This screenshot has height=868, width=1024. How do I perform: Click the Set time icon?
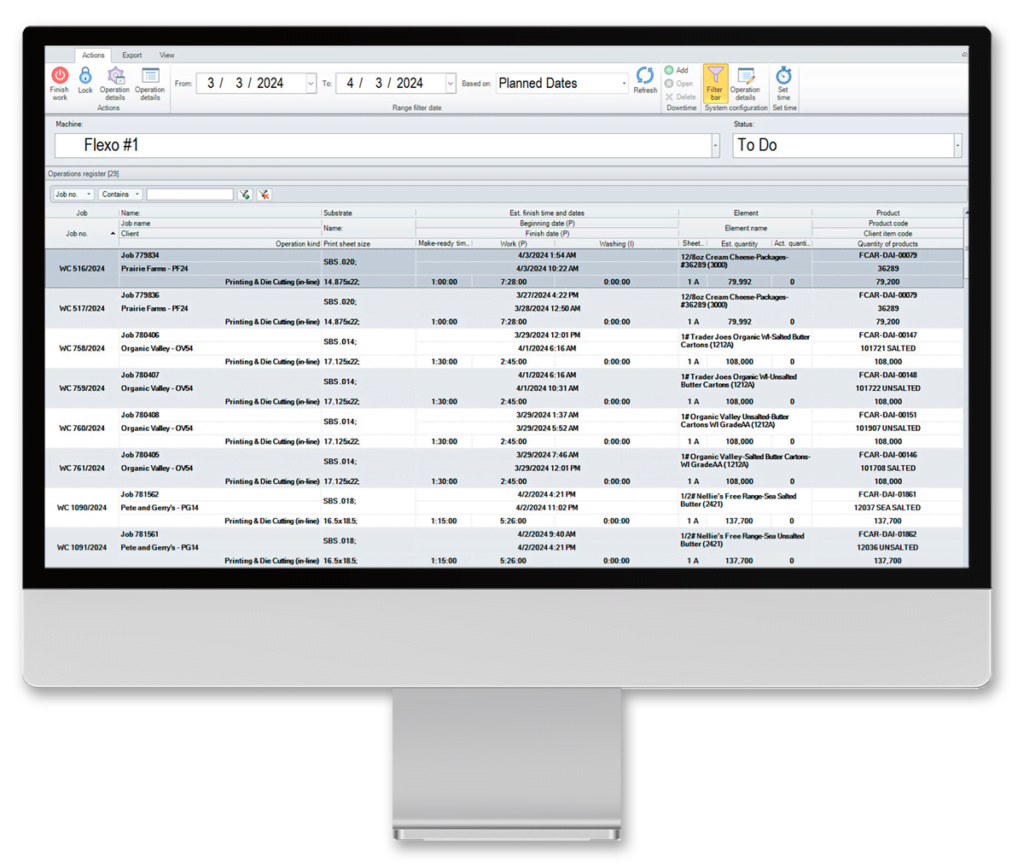(x=783, y=82)
